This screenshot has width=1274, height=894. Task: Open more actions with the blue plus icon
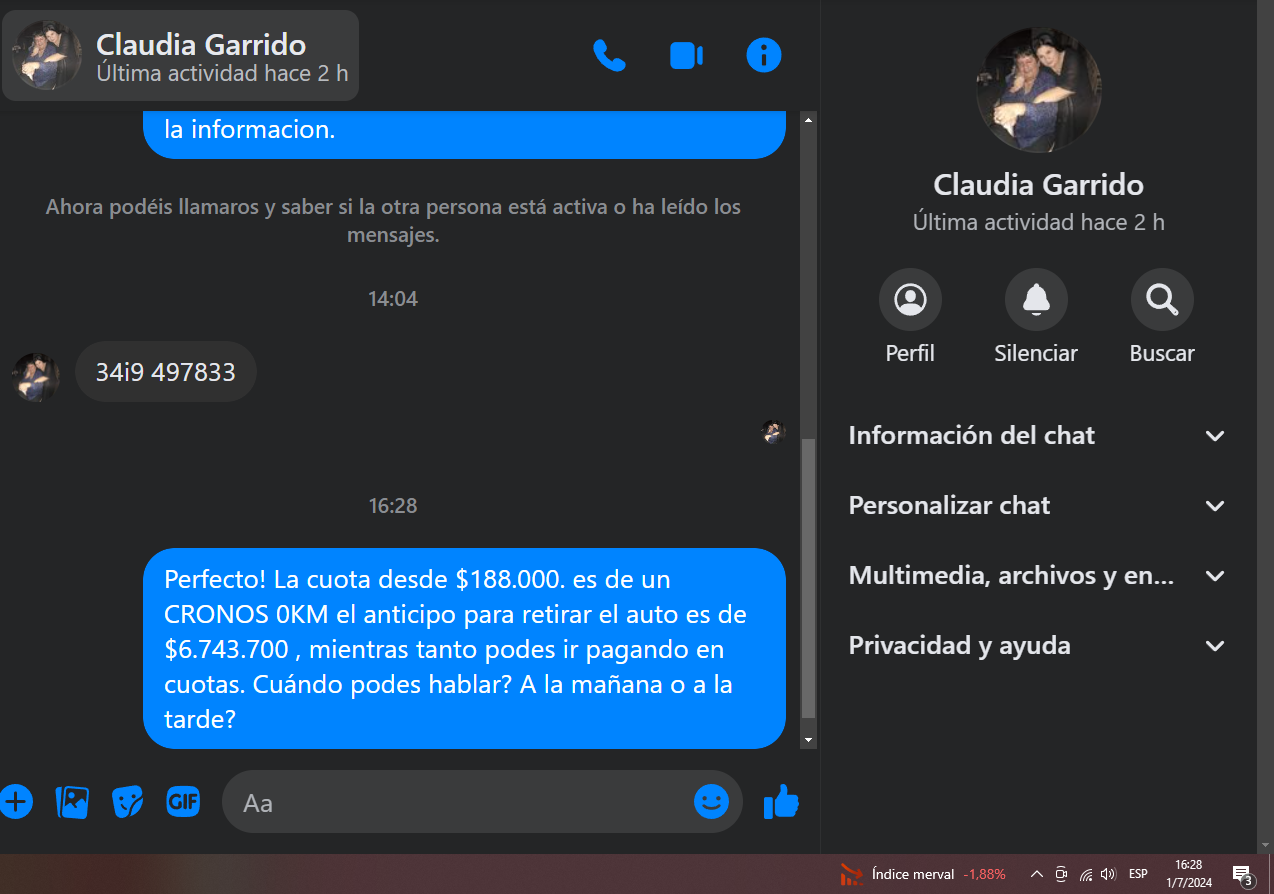point(15,802)
